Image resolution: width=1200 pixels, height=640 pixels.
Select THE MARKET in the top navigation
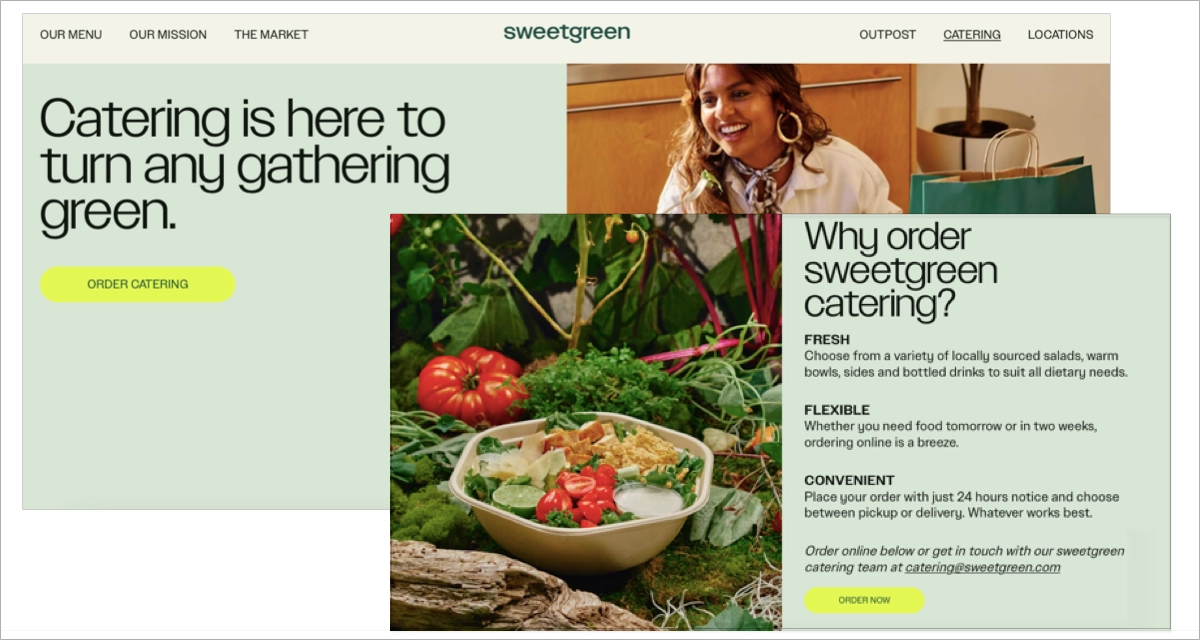pos(271,34)
